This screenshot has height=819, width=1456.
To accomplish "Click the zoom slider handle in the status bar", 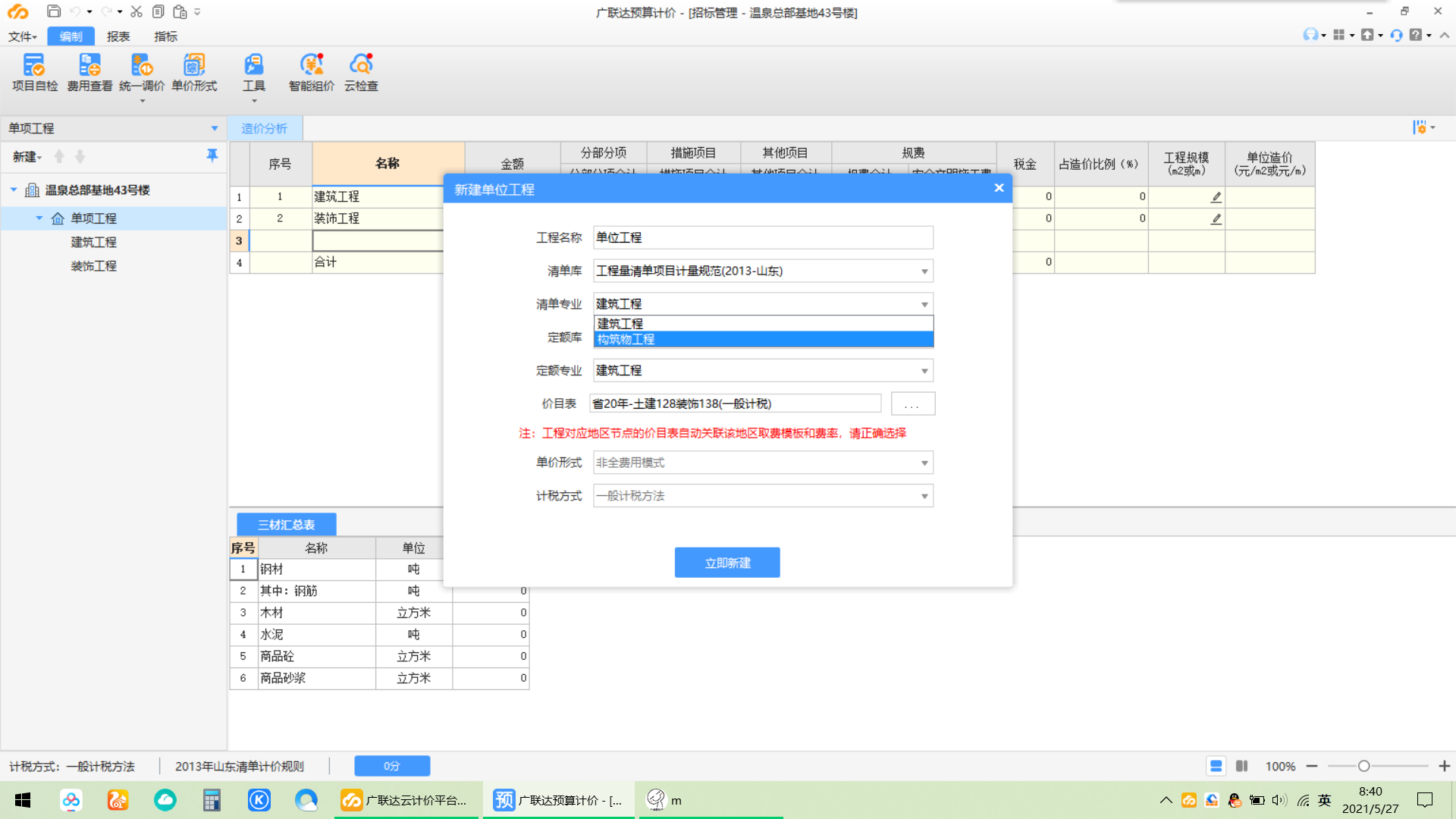I will (x=1363, y=766).
